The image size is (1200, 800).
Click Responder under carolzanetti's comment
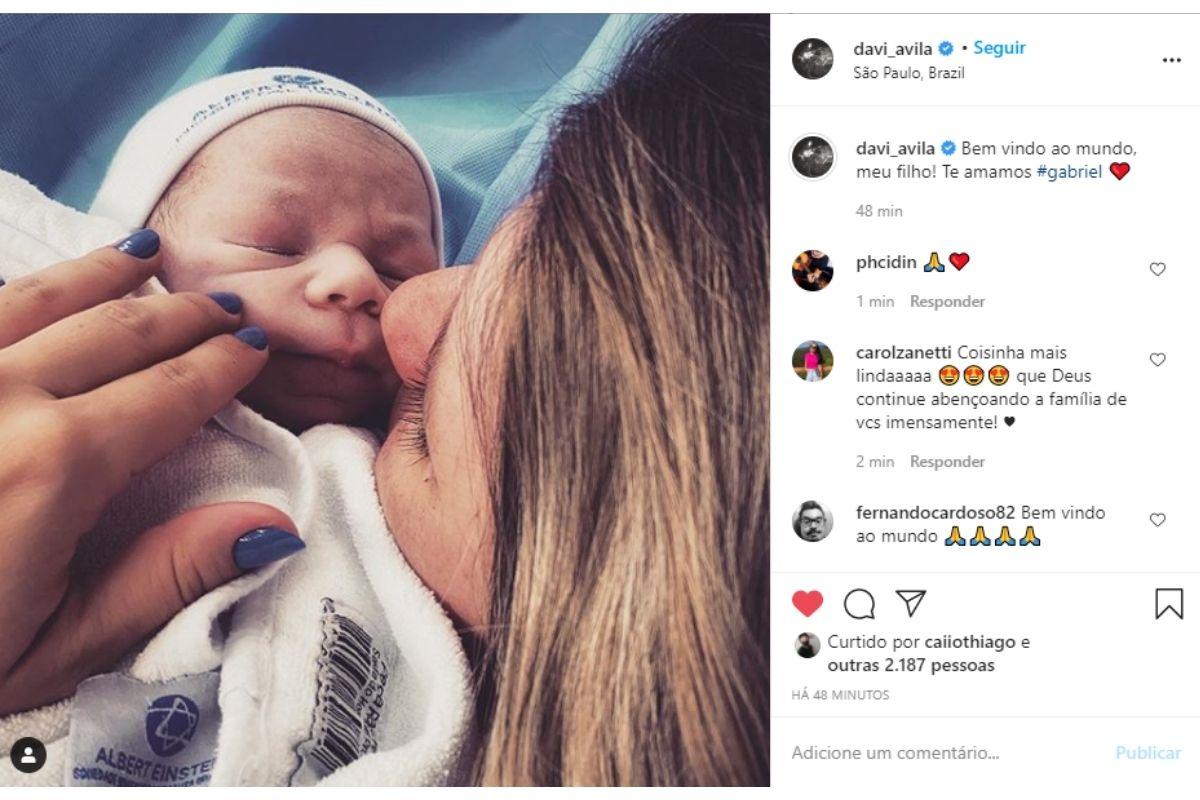click(947, 461)
